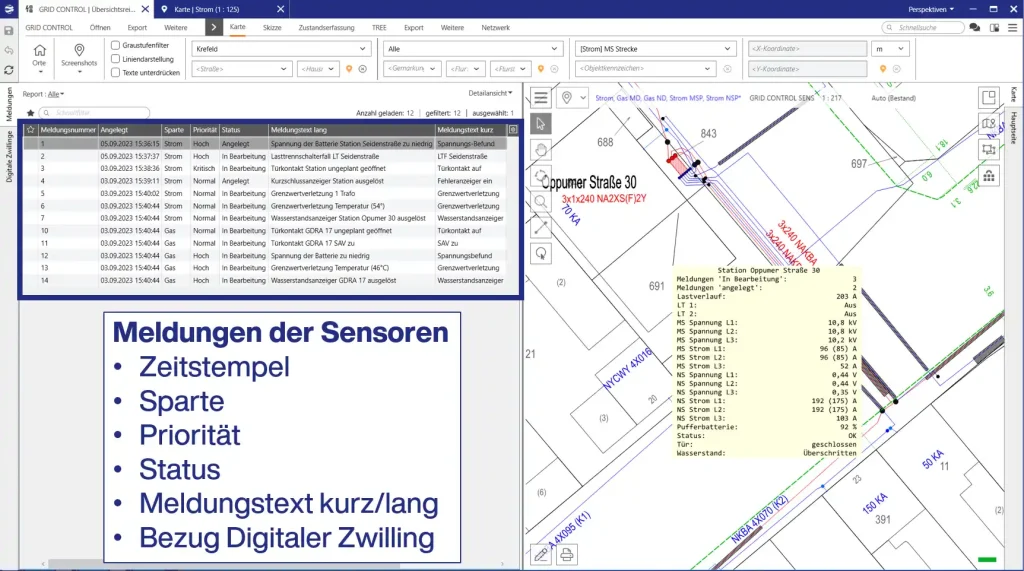
Task: Sort by Status column header
Action: point(243,130)
